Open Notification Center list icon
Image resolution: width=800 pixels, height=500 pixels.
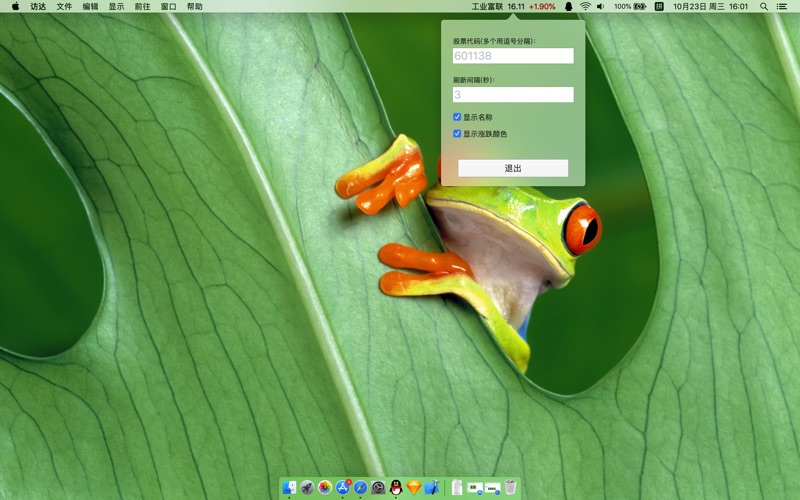click(781, 6)
